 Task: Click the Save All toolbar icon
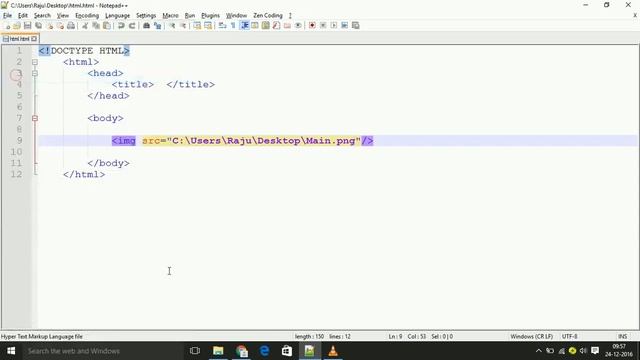point(38,25)
